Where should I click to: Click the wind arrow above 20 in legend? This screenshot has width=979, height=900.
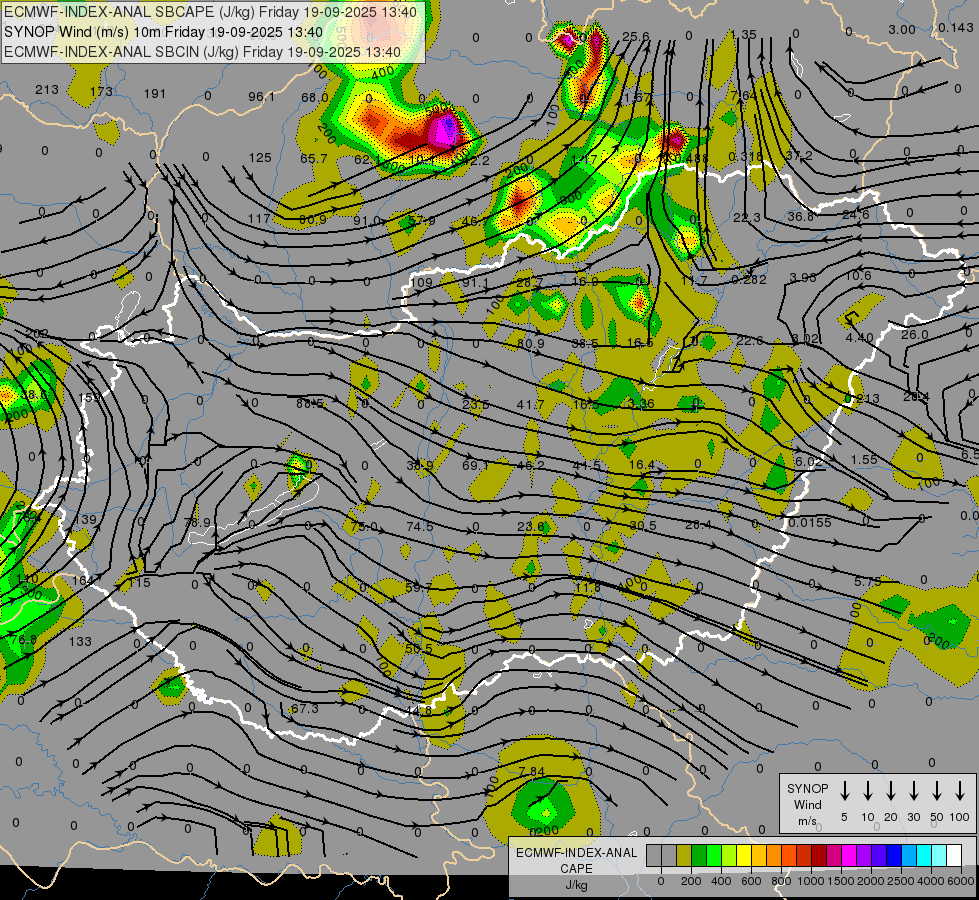[x=891, y=791]
